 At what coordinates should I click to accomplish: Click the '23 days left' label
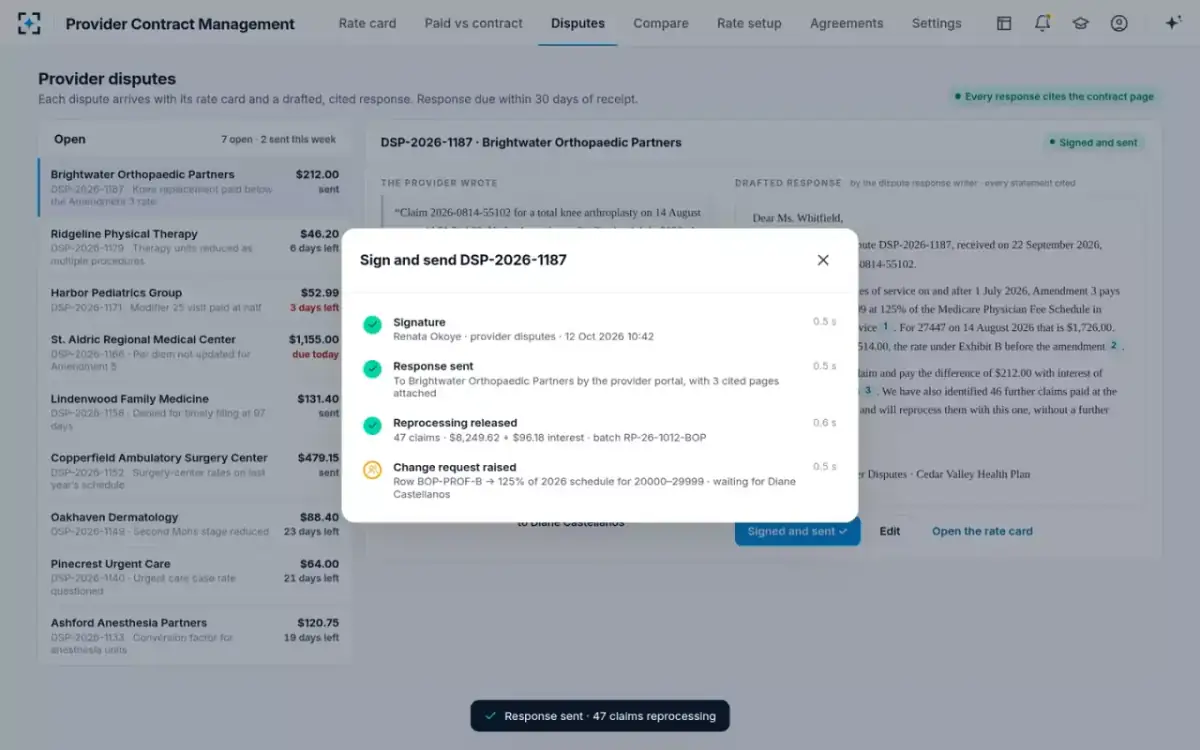point(311,532)
